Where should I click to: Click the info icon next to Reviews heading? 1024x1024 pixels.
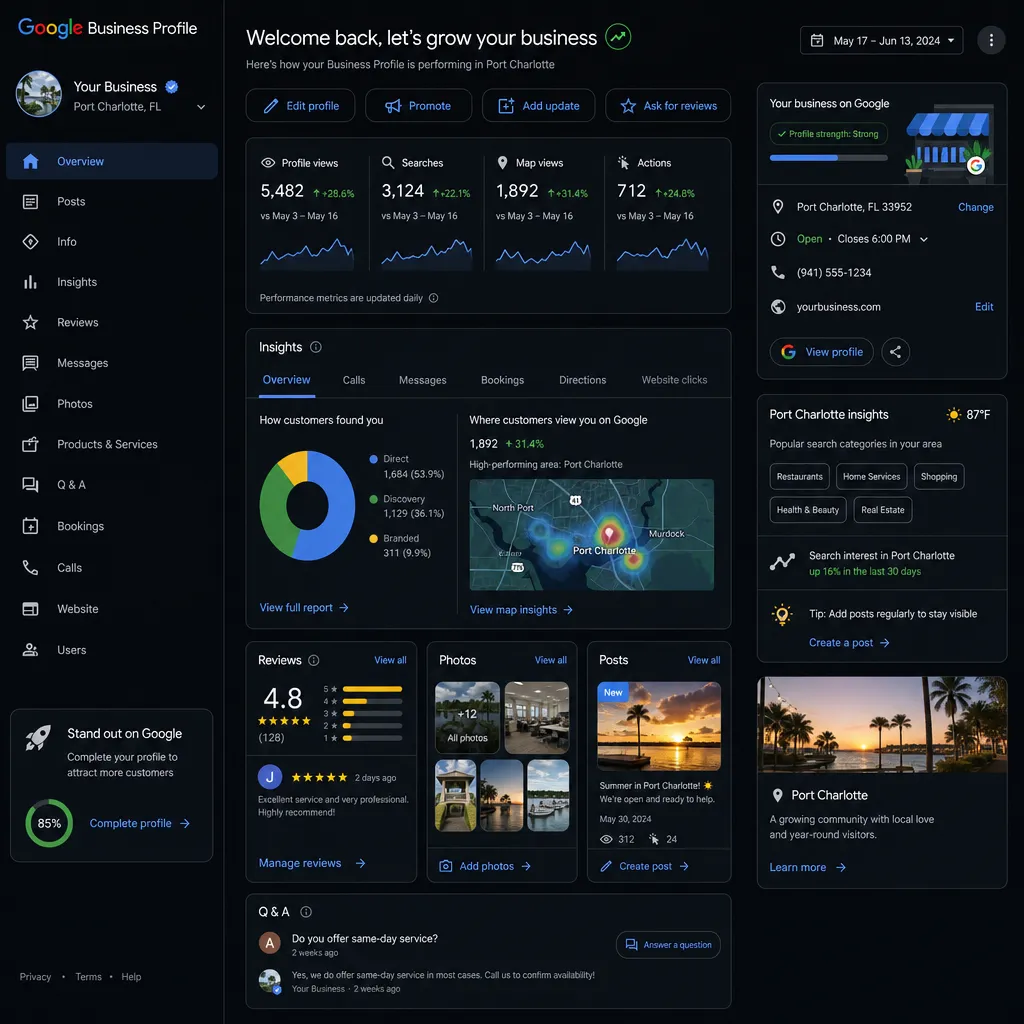(x=313, y=660)
